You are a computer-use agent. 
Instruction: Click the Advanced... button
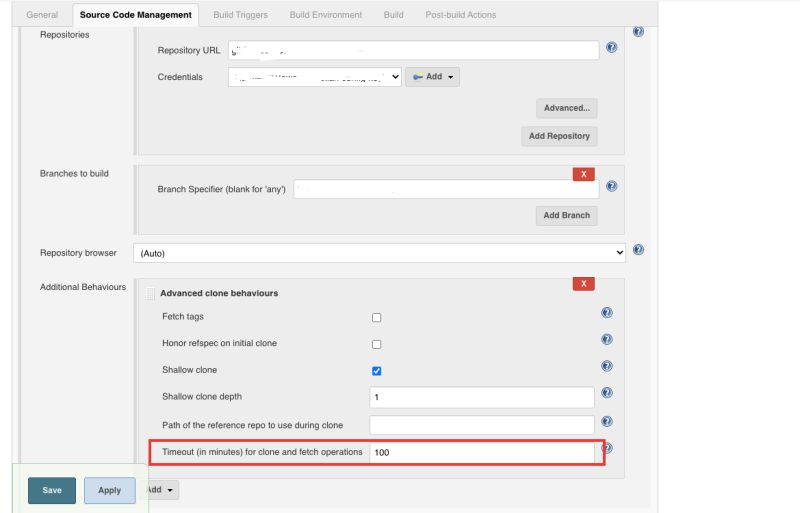coord(566,108)
